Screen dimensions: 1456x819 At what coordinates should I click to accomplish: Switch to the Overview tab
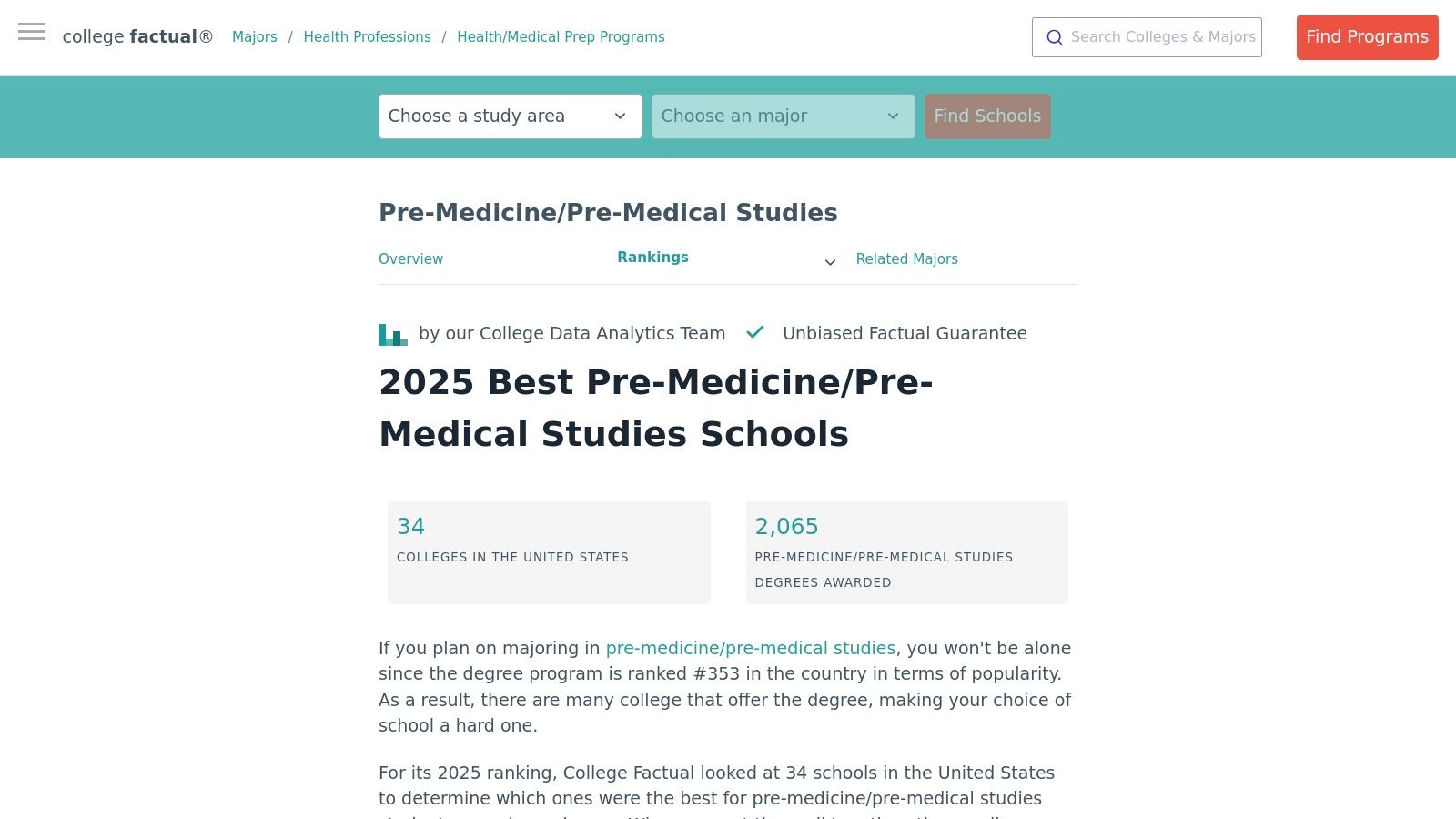pos(410,259)
